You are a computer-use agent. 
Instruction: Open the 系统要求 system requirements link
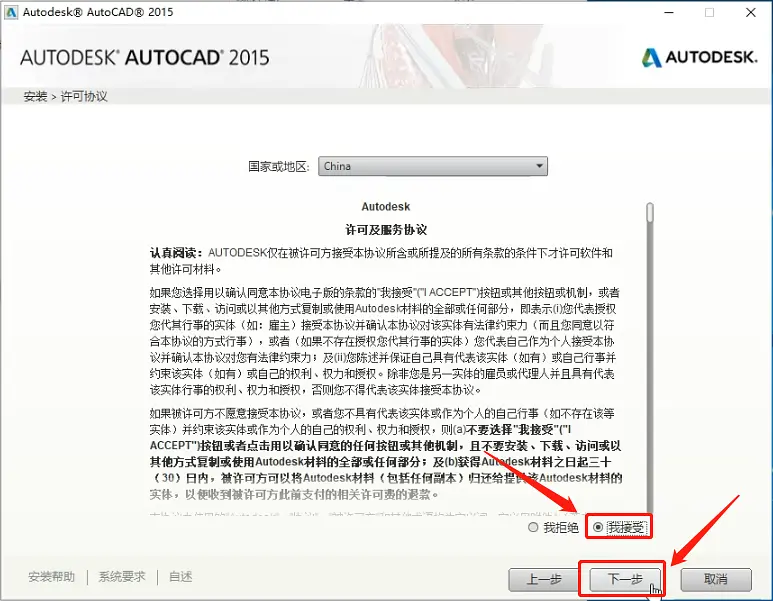[x=122, y=576]
